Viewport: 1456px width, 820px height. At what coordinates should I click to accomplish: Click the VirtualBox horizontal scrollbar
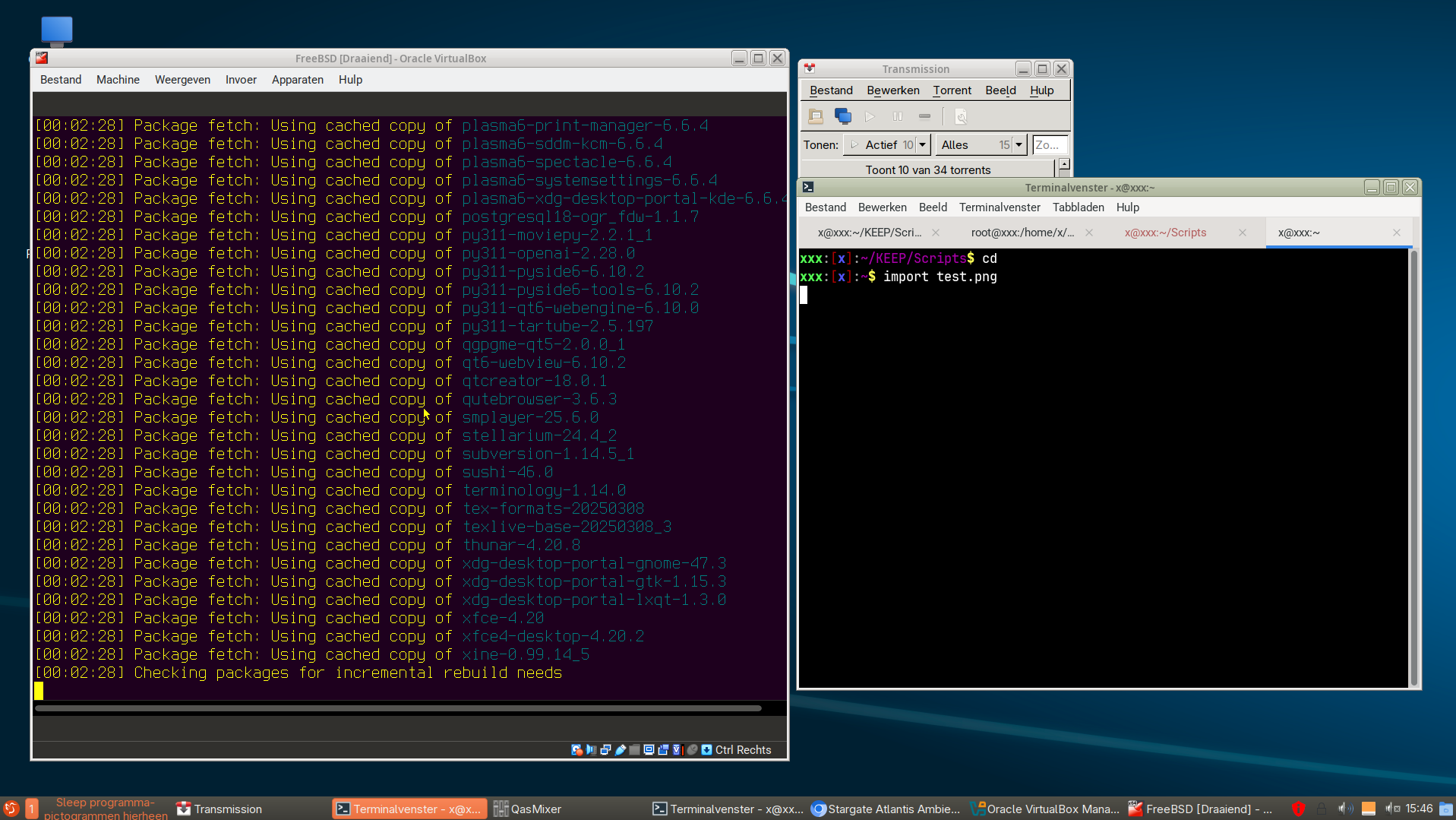tap(398, 708)
